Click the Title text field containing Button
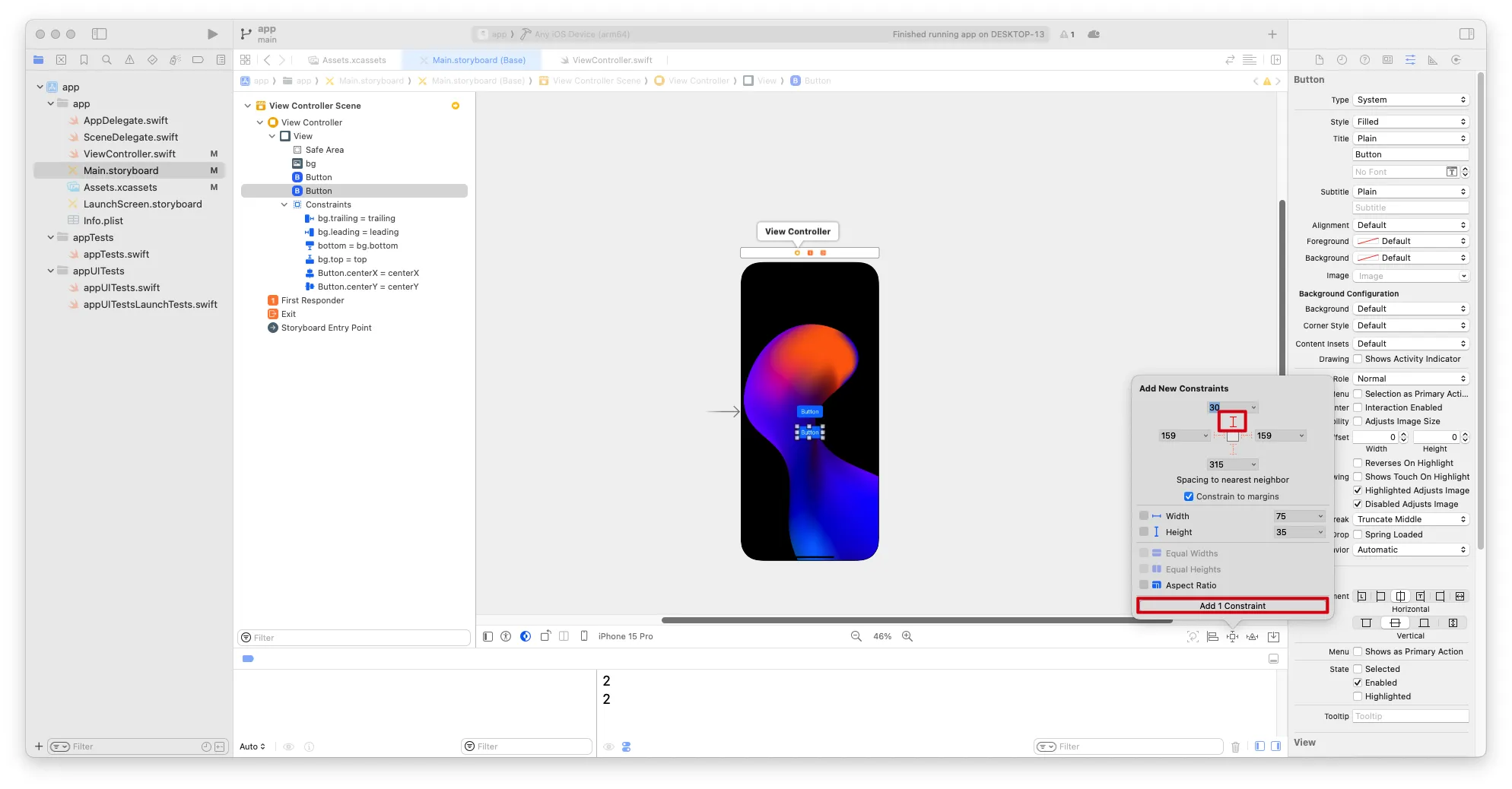Image resolution: width=1512 pixels, height=789 pixels. 1411,155
